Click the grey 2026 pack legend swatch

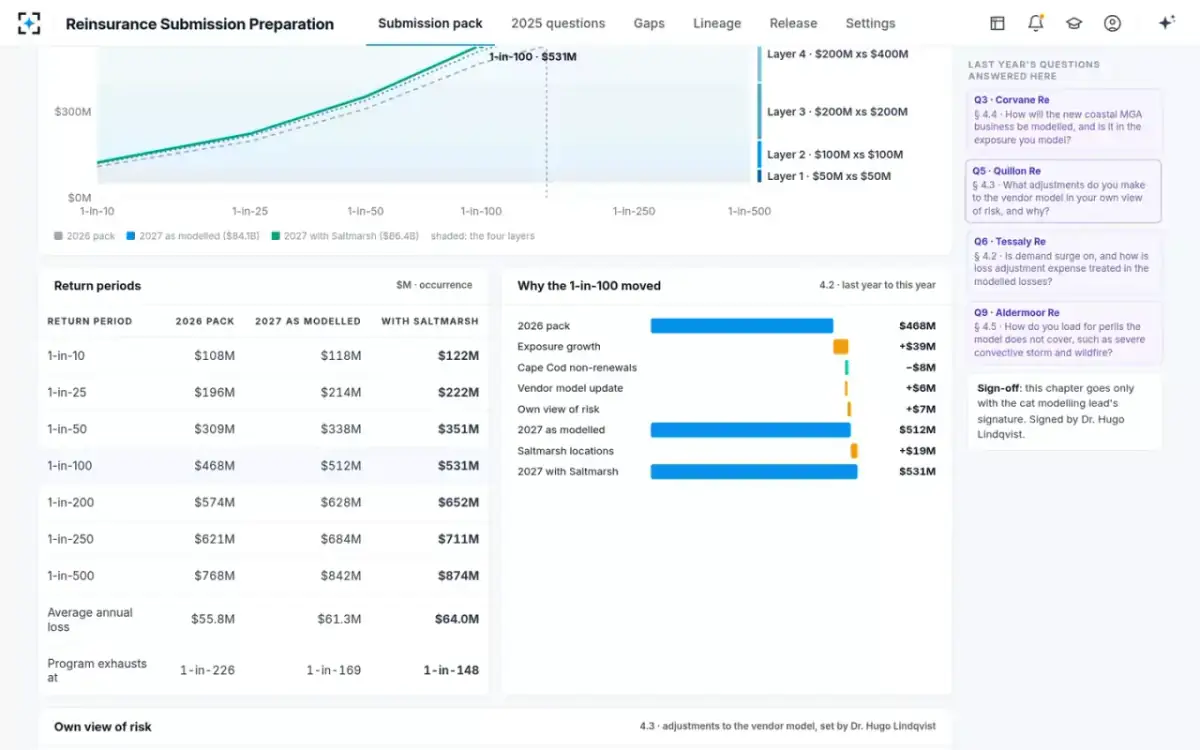click(x=58, y=236)
